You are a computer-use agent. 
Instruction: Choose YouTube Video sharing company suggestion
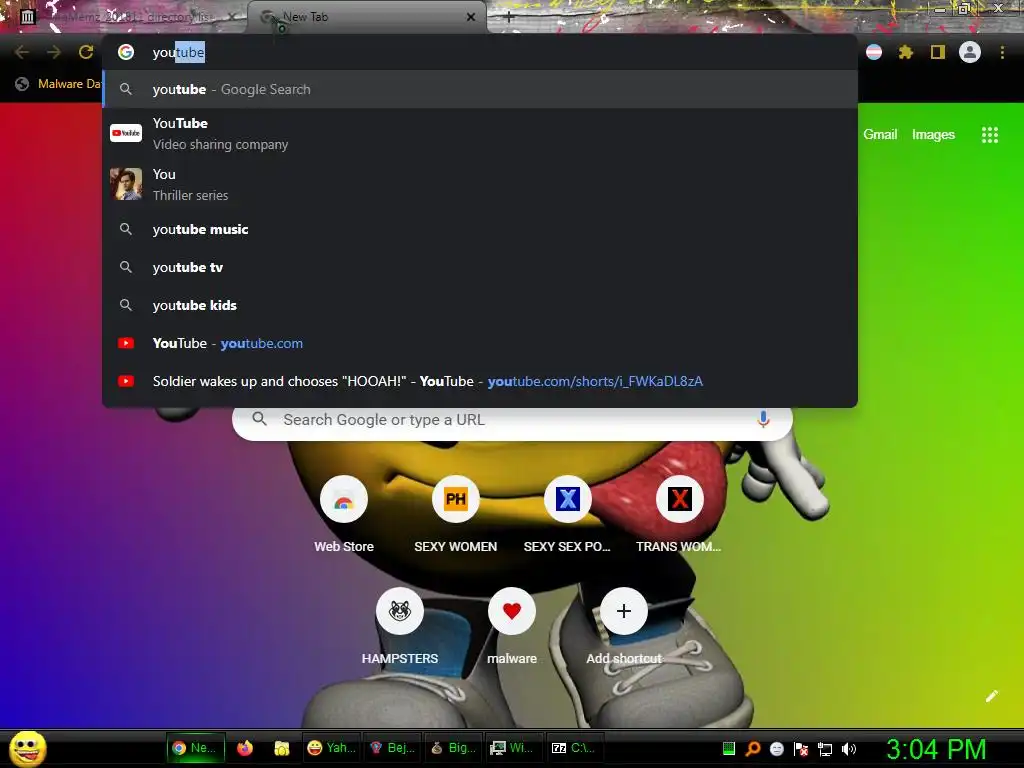(x=480, y=133)
